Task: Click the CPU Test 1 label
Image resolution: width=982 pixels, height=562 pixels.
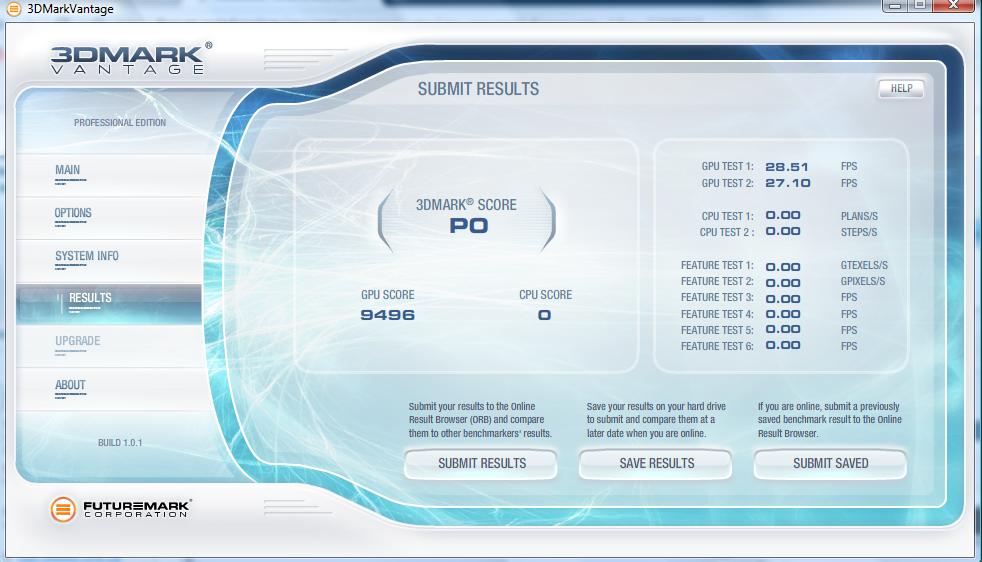Action: [x=727, y=216]
